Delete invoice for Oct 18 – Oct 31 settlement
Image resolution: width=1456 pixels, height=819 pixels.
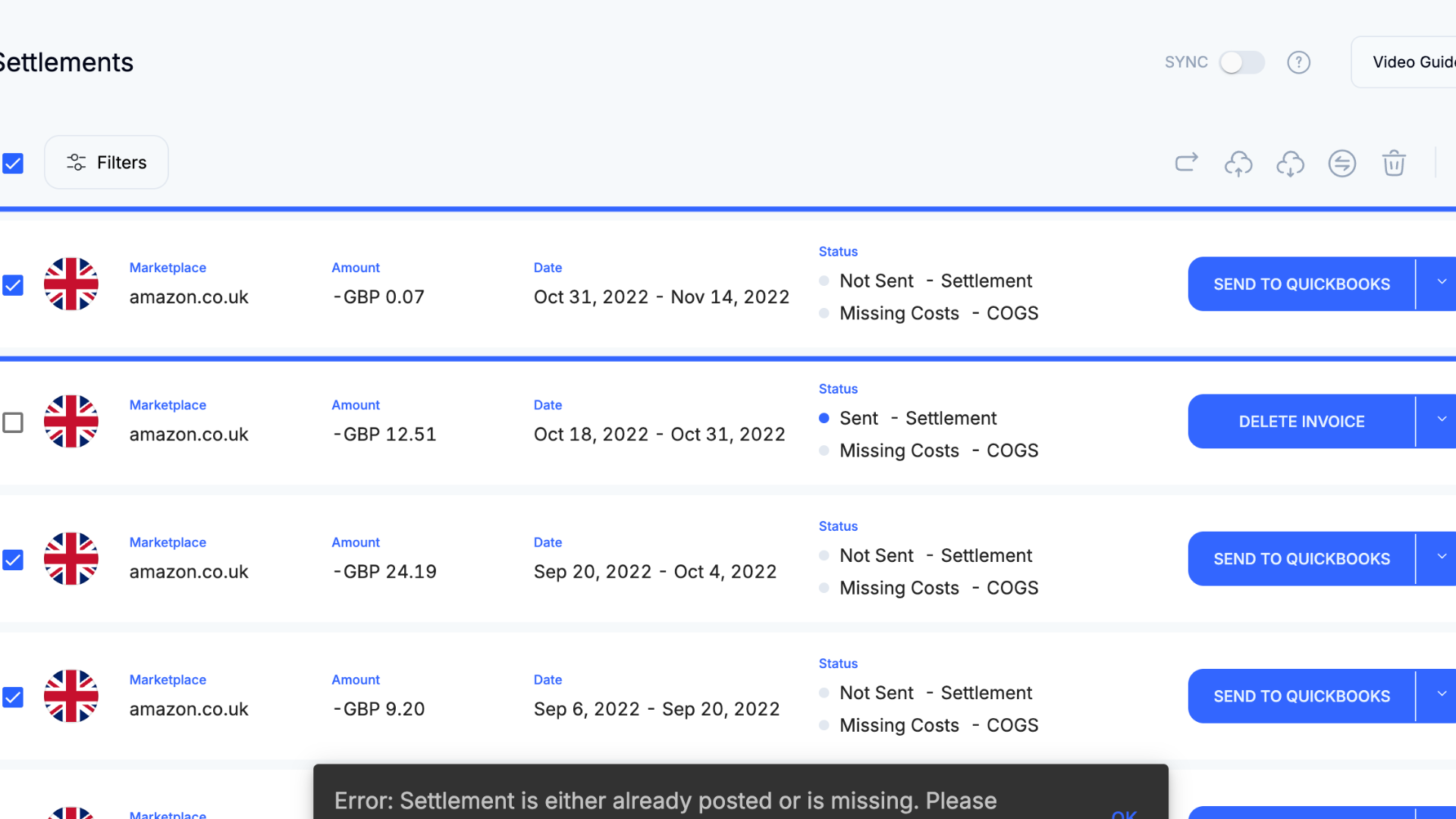coord(1301,422)
